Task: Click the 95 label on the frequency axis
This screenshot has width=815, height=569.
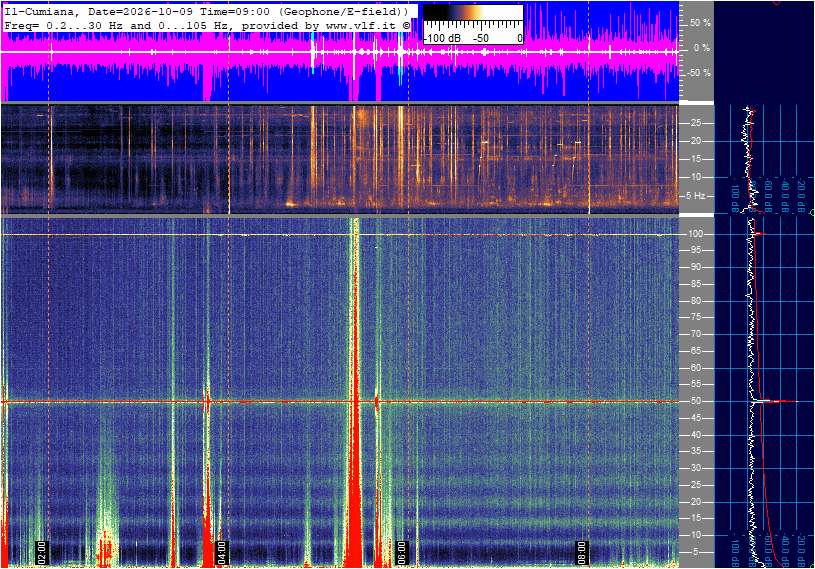Action: pyautogui.click(x=695, y=250)
